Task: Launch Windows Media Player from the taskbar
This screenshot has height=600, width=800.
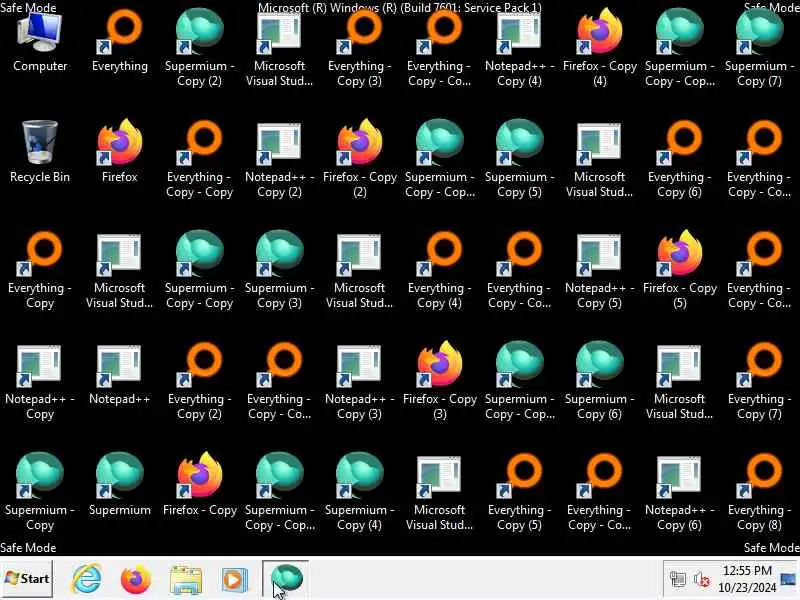Action: (235, 580)
